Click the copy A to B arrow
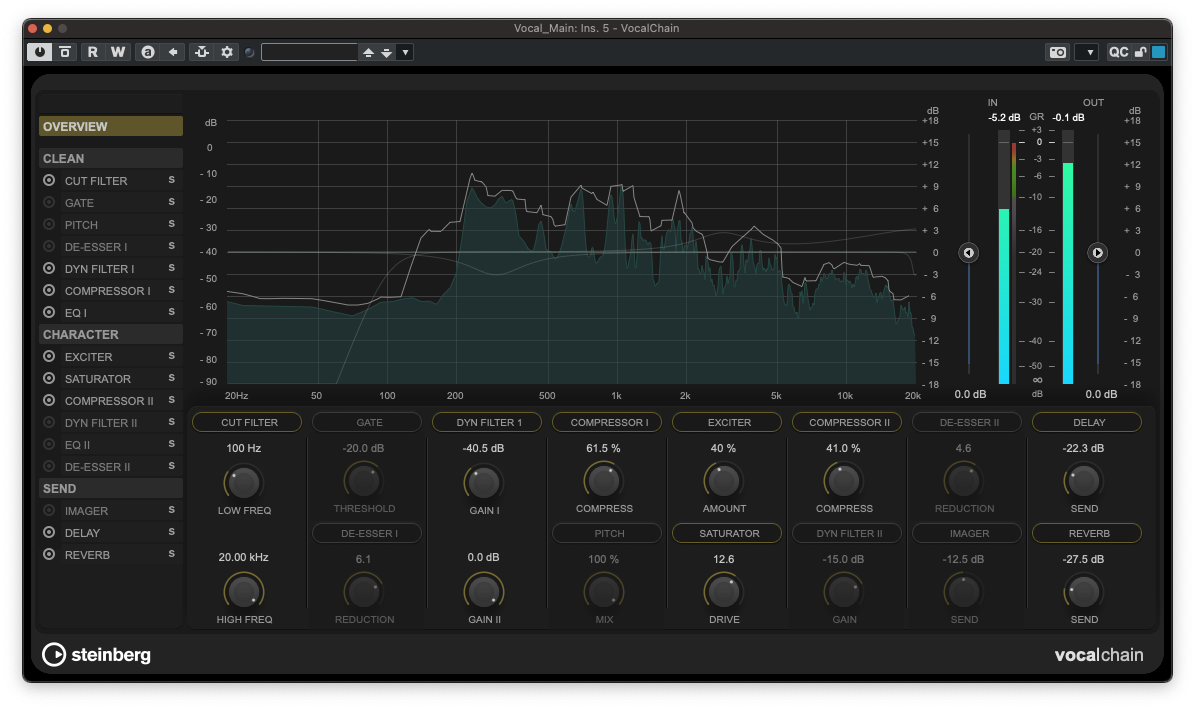The height and width of the screenshot is (709, 1195). (x=173, y=52)
